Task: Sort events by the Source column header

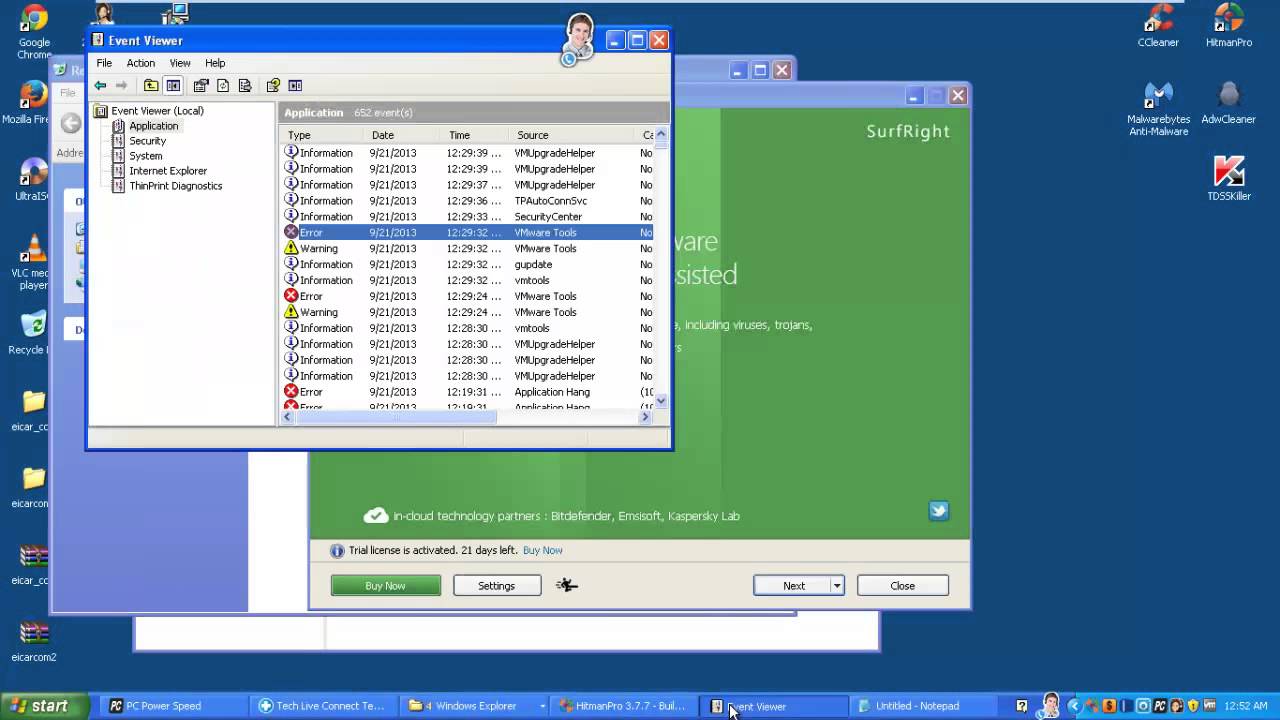Action: (x=573, y=135)
